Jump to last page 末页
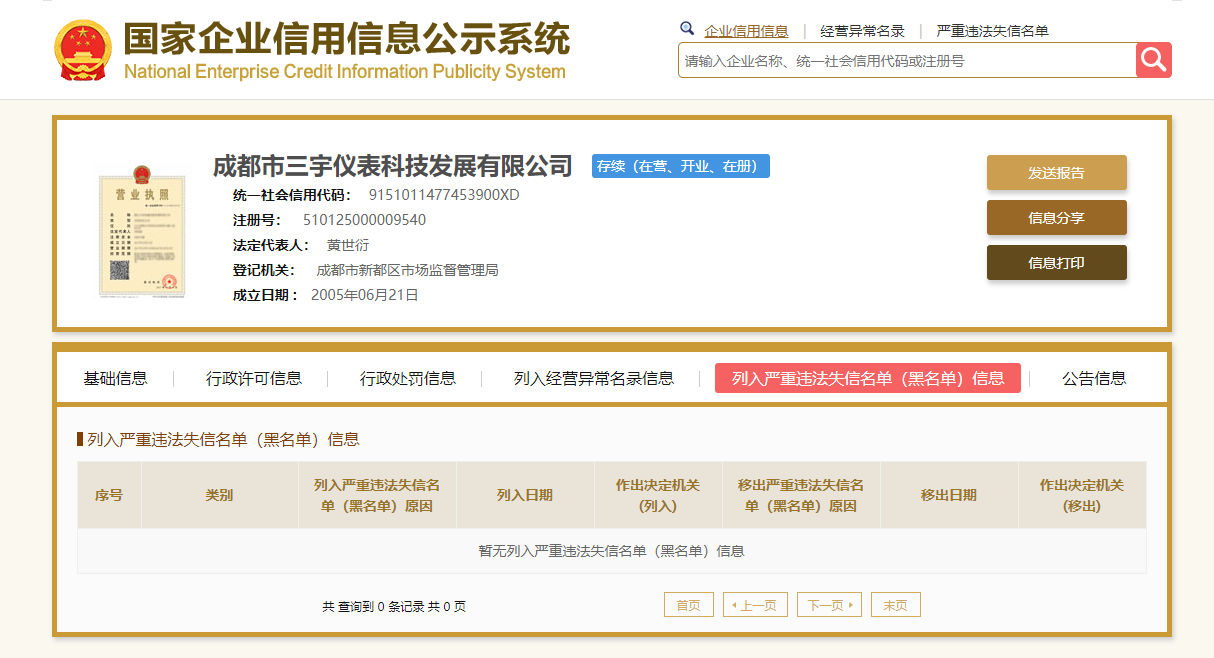1214x658 pixels. point(896,605)
